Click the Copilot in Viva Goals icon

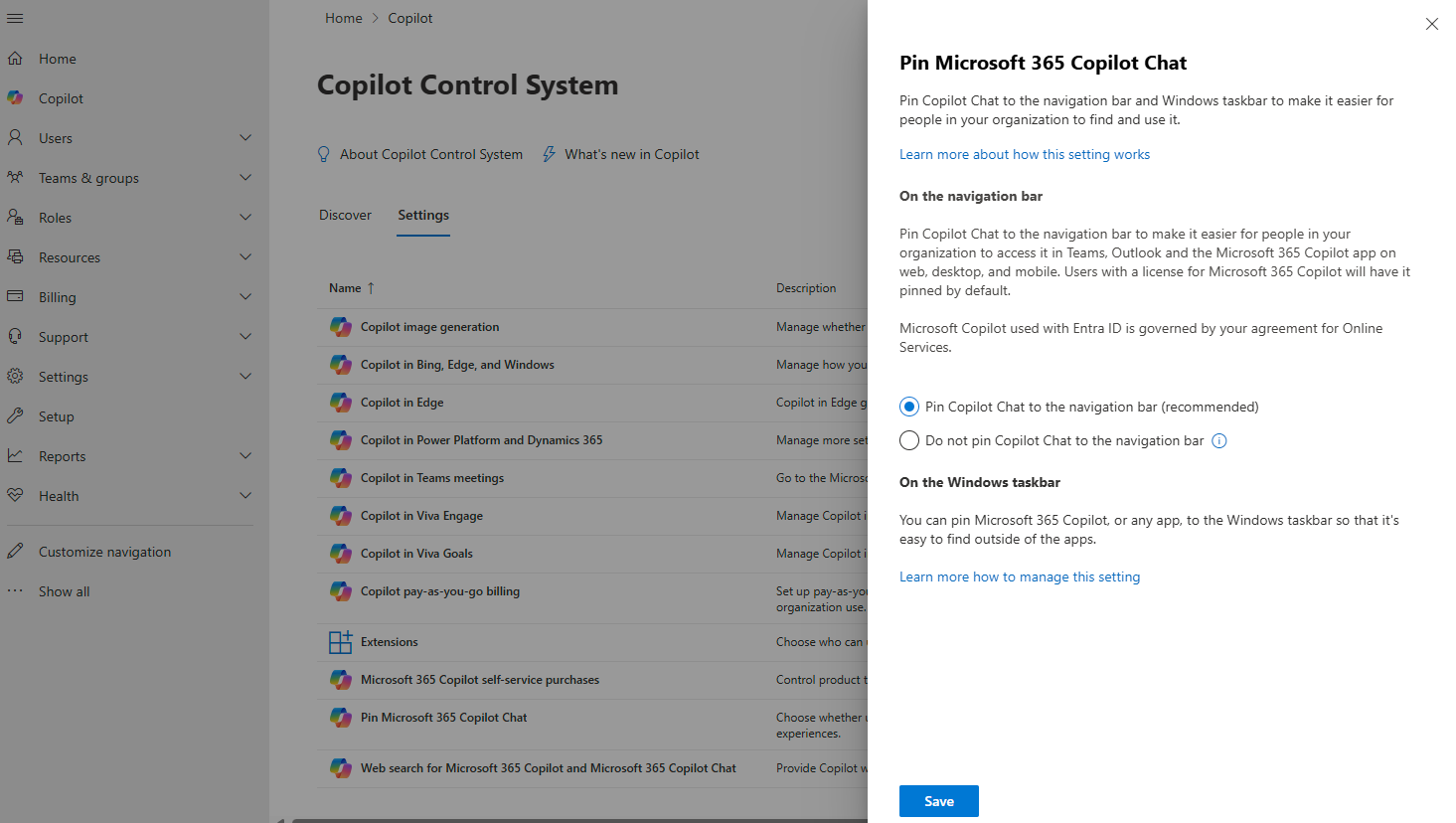[x=340, y=554]
